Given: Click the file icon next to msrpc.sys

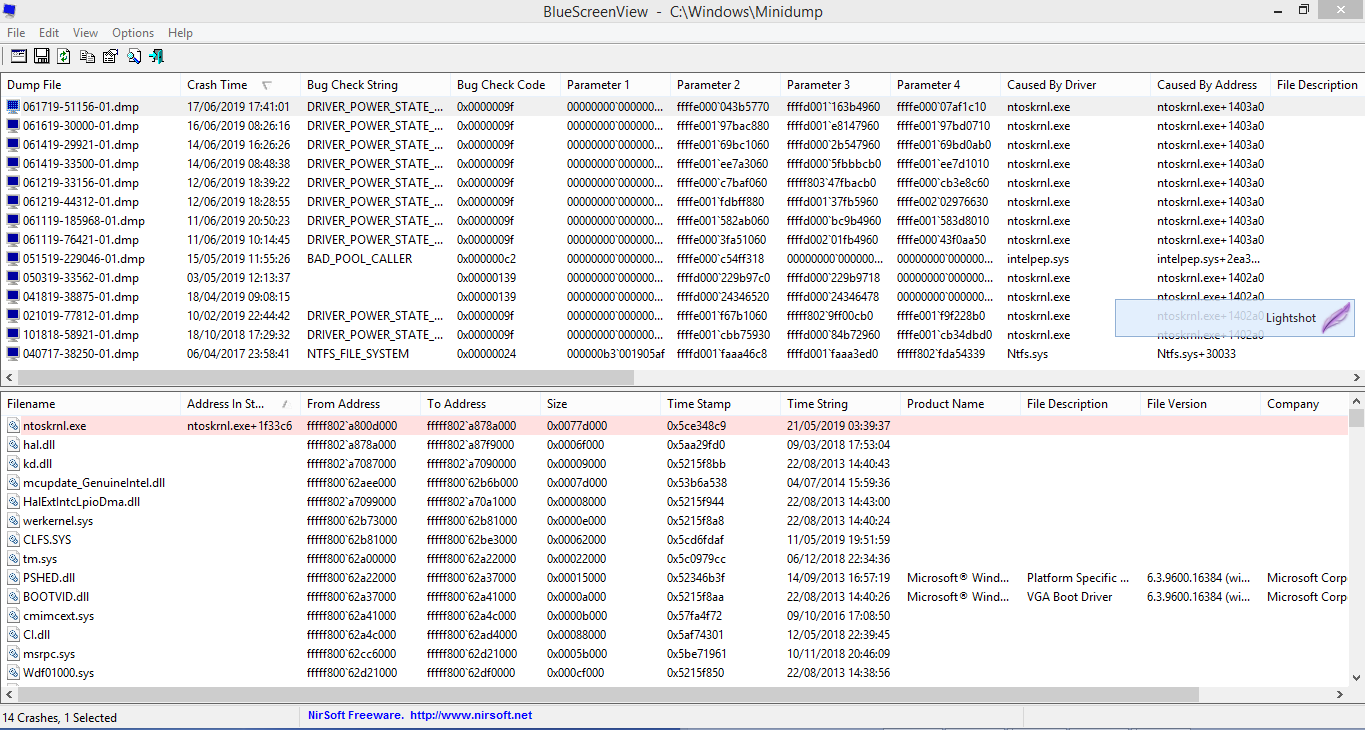Looking at the screenshot, I should (13, 654).
